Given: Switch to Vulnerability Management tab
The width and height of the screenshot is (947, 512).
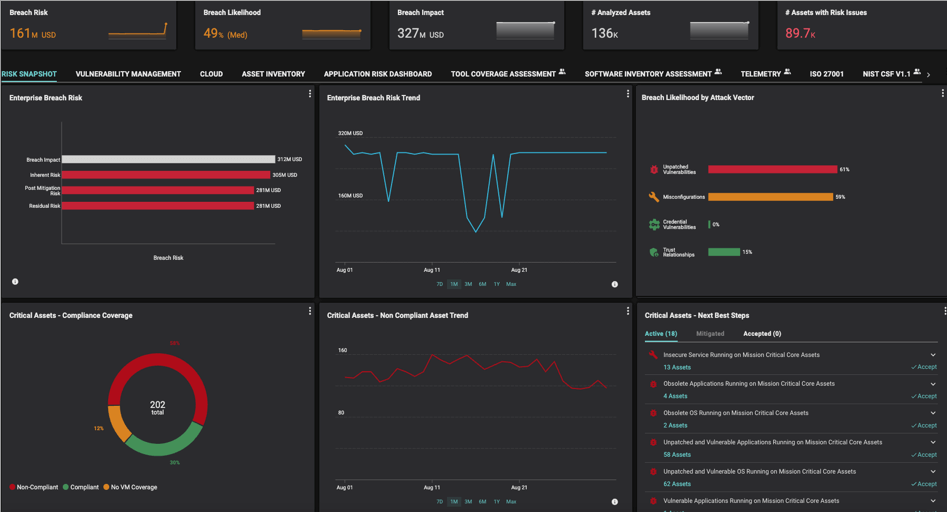Looking at the screenshot, I should (128, 74).
